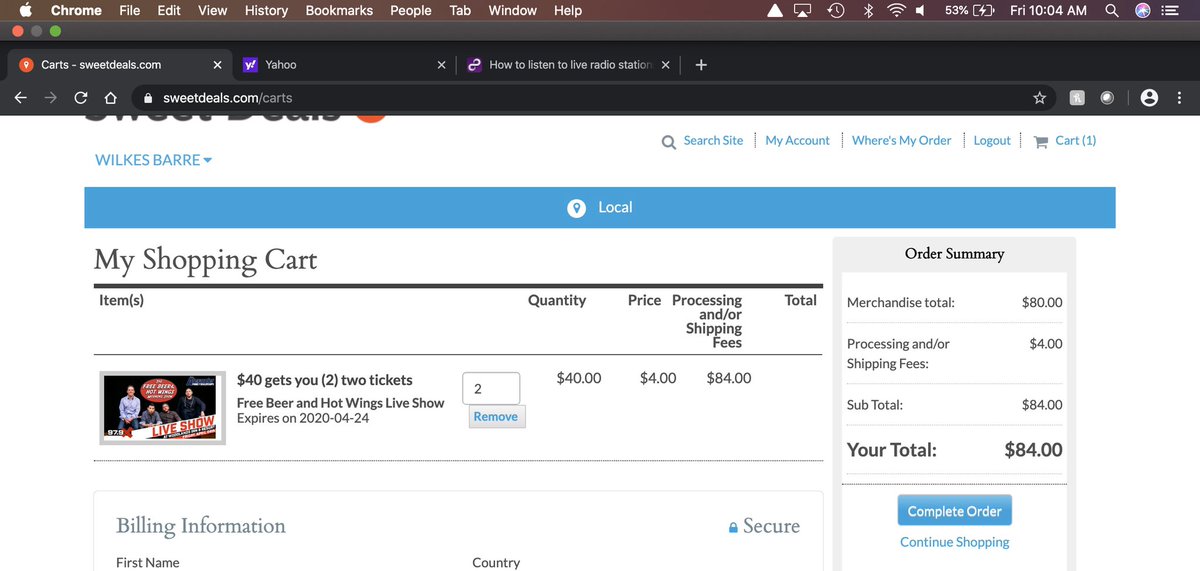Close the Yahoo tab
Viewport: 1200px width, 571px height.
pos(441,65)
